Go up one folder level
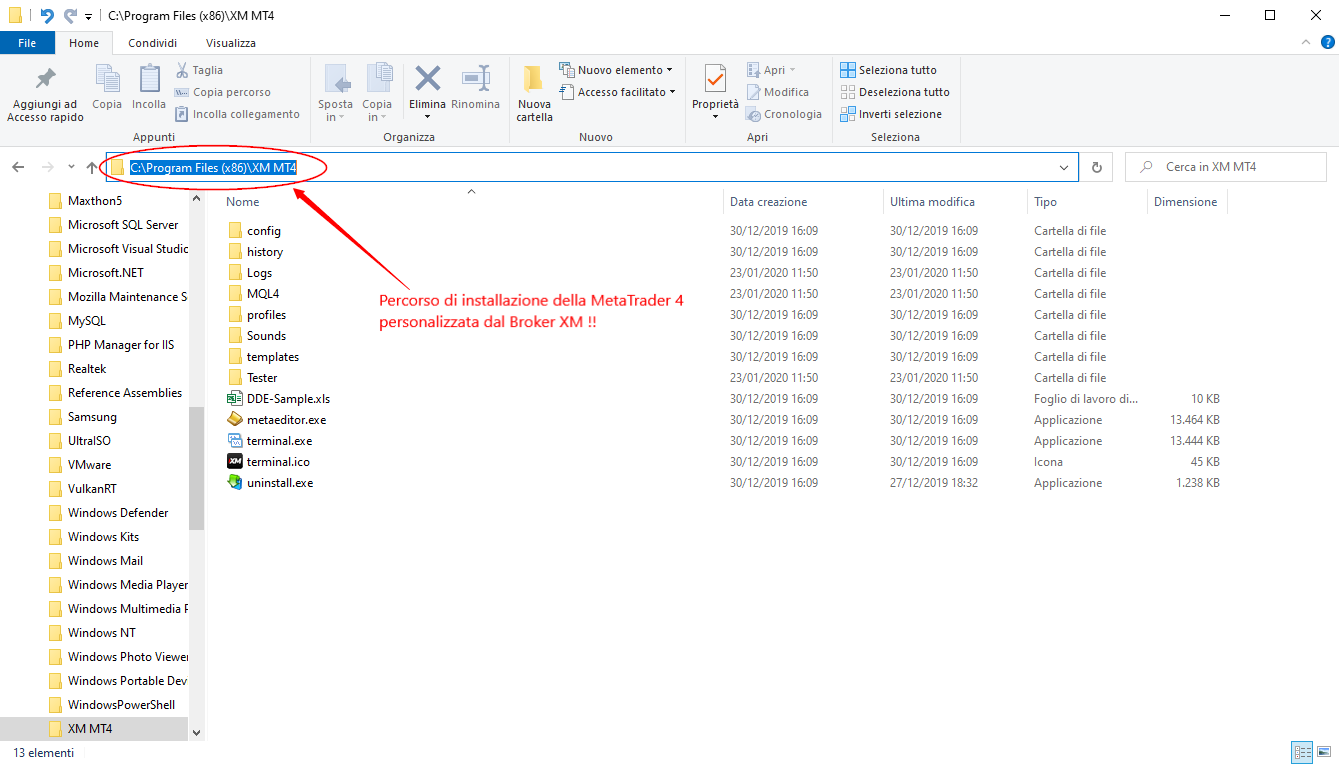Image resolution: width=1339 pixels, height=765 pixels. pyautogui.click(x=92, y=167)
